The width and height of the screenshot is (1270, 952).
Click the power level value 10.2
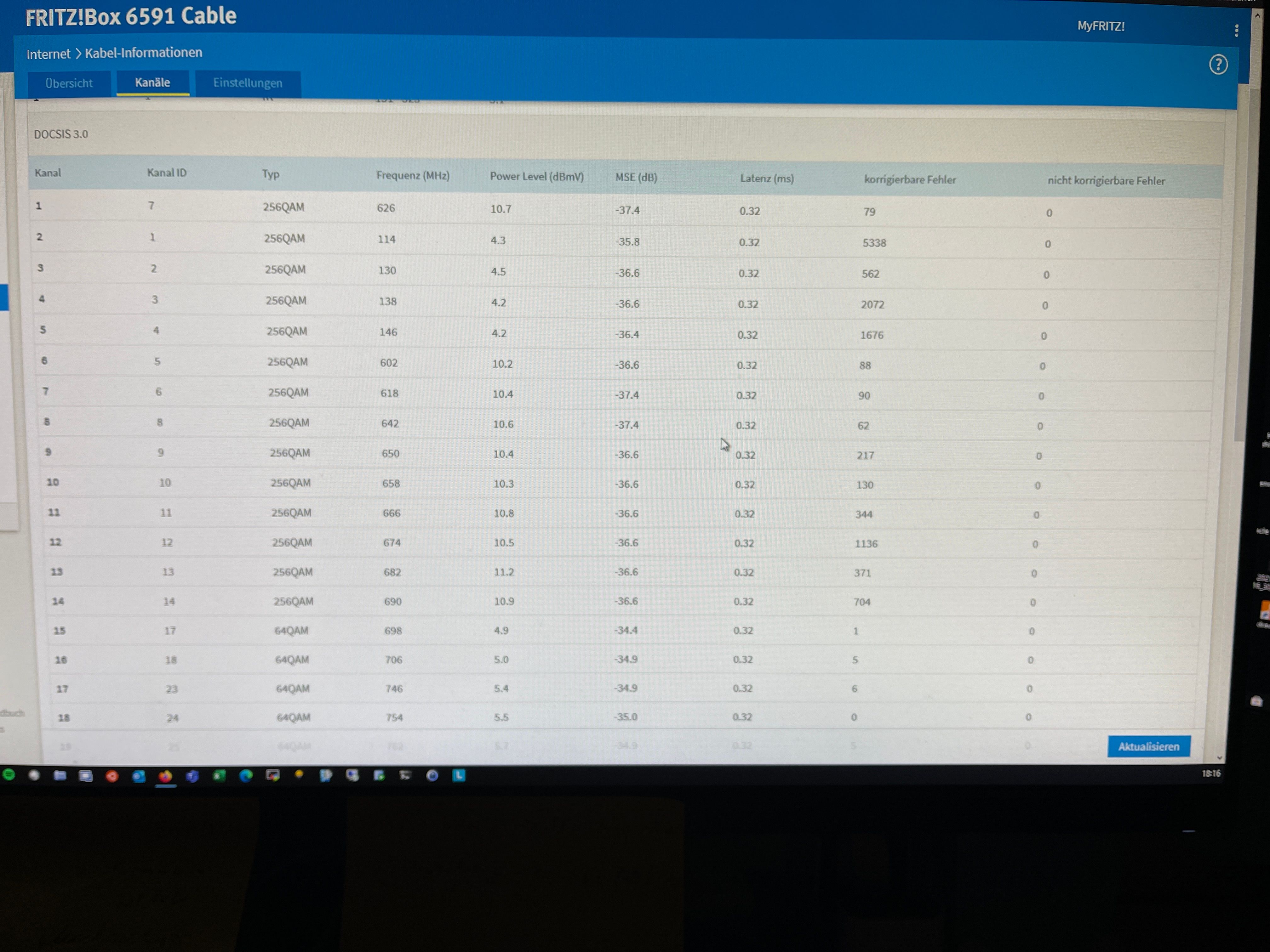pyautogui.click(x=502, y=364)
